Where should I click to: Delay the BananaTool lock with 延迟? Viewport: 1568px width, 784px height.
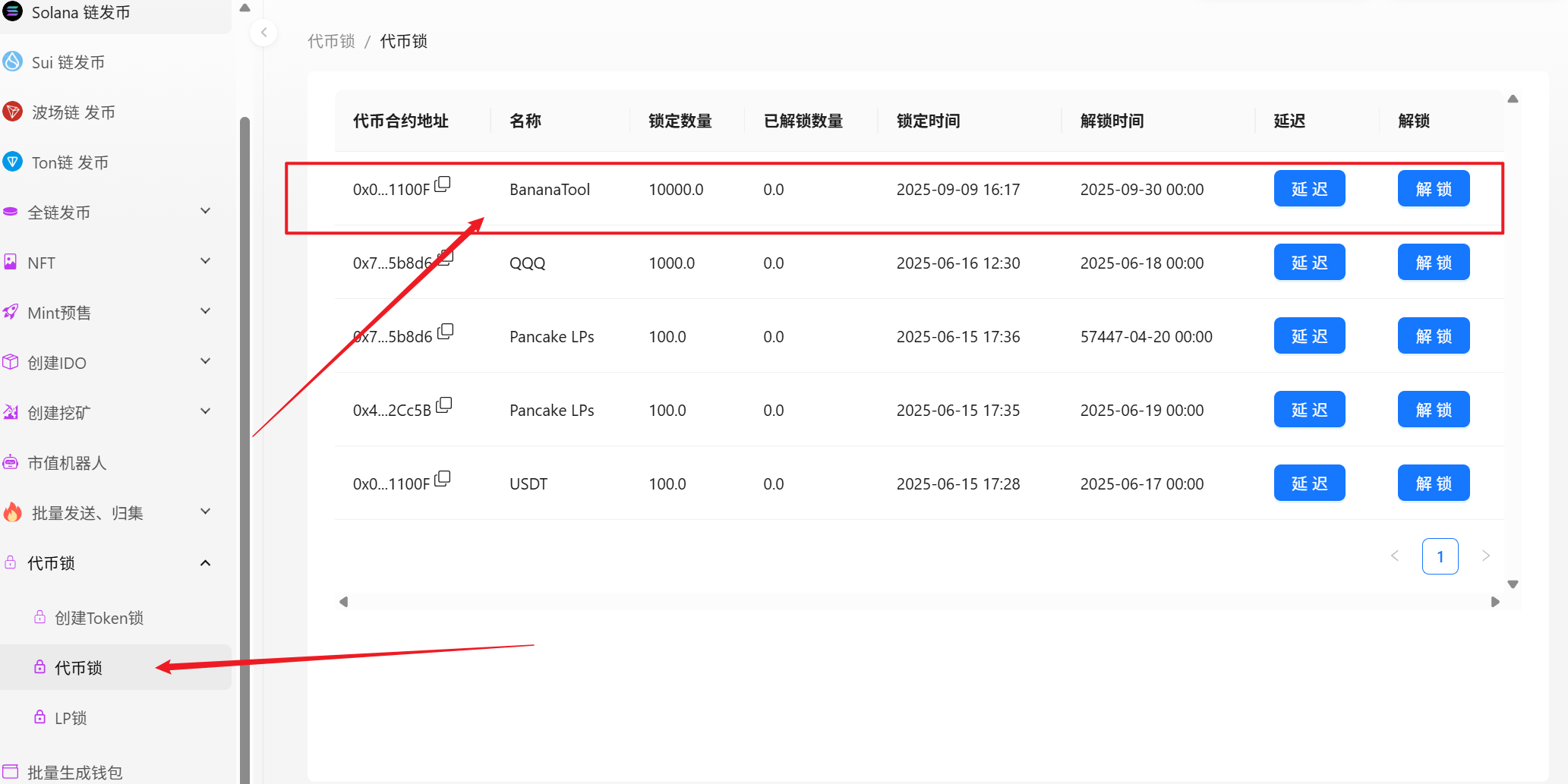coord(1309,189)
